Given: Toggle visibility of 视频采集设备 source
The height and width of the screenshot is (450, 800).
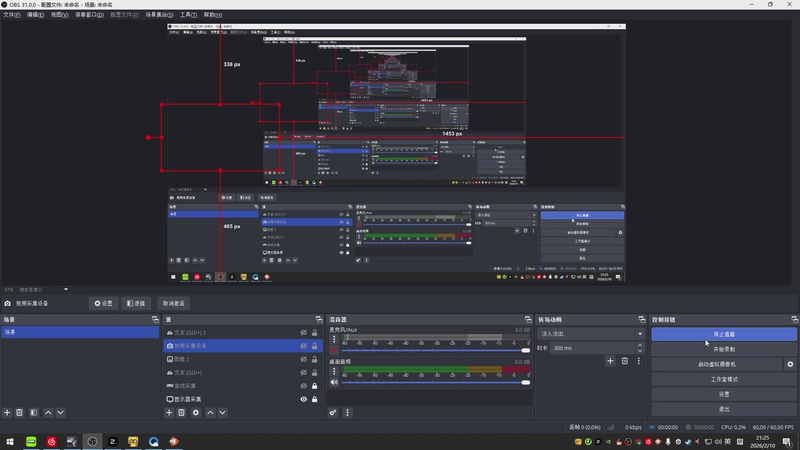Looking at the screenshot, I should point(304,346).
